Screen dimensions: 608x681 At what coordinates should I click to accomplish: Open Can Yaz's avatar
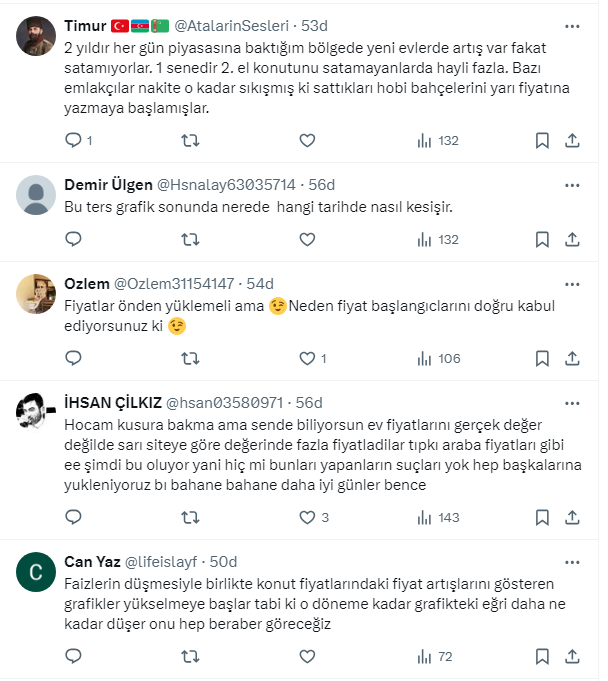[x=37, y=573]
